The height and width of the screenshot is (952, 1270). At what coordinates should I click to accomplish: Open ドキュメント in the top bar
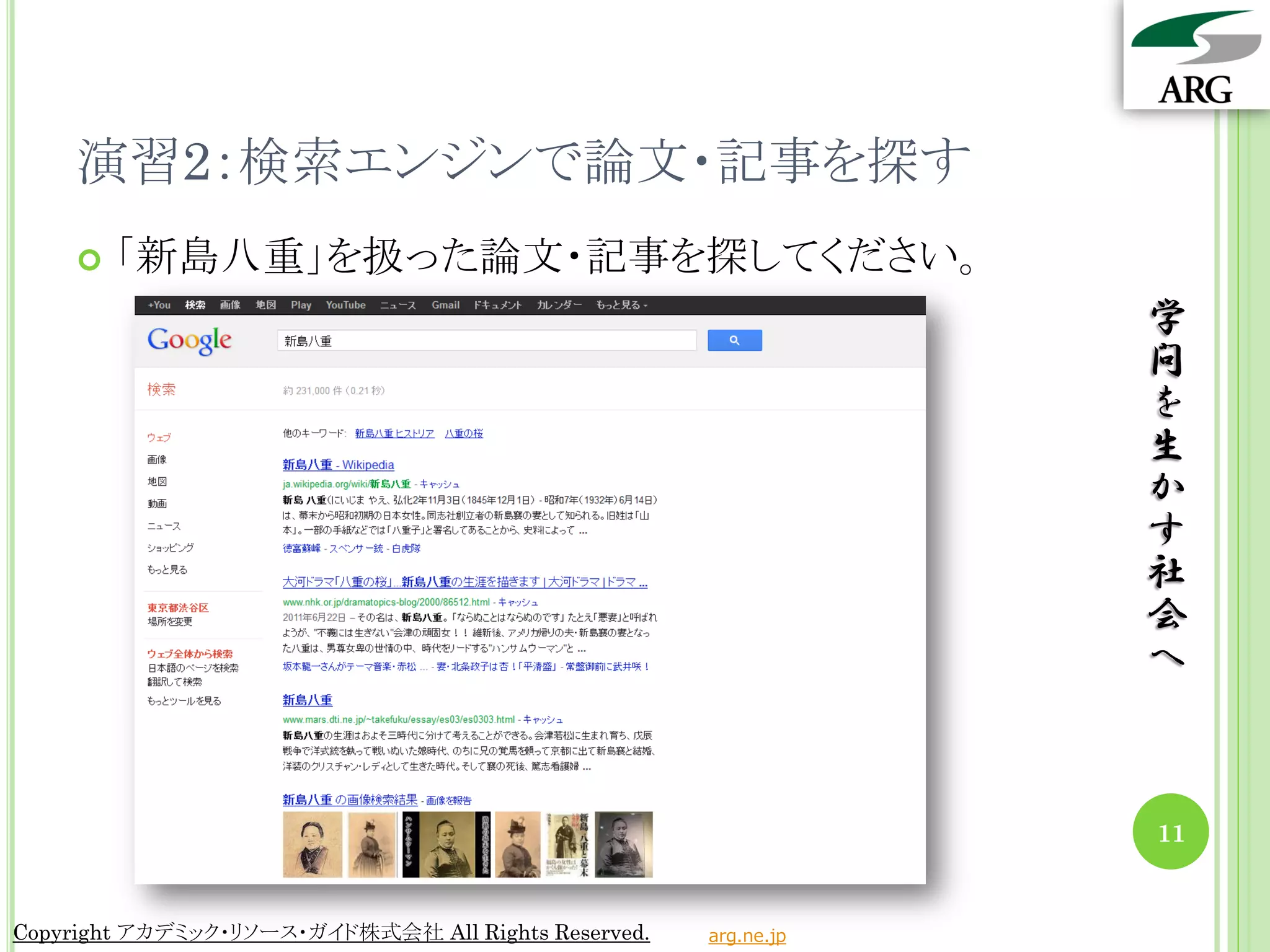point(497,305)
